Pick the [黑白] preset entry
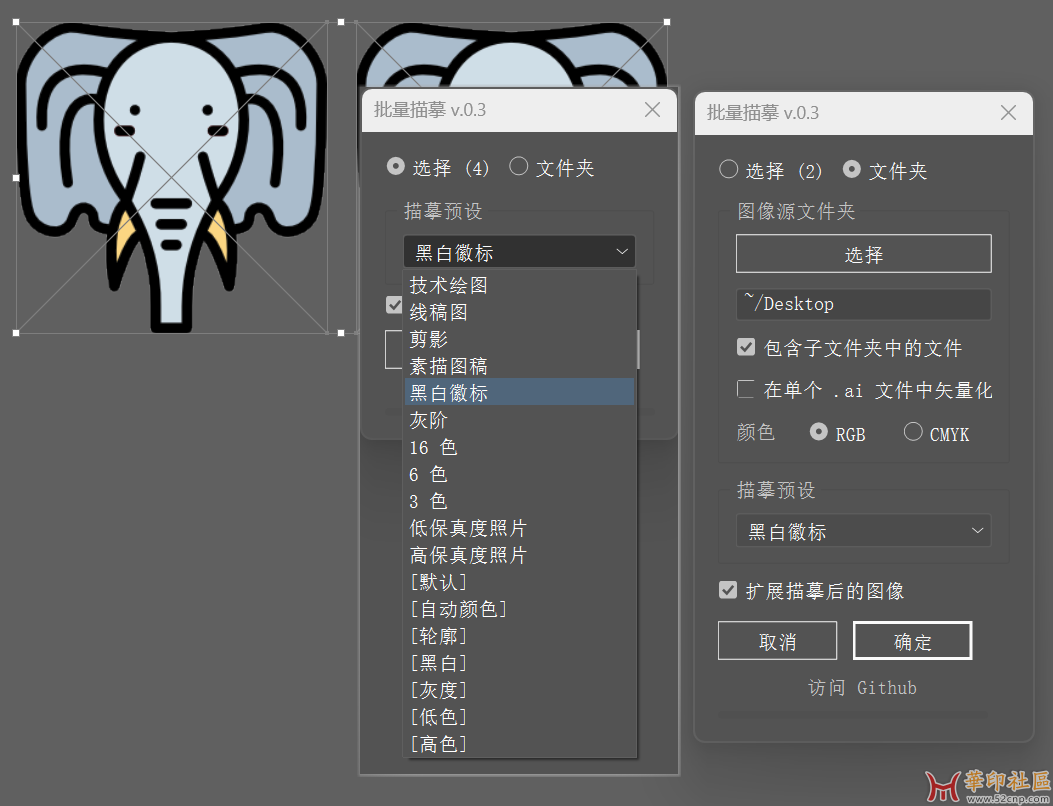This screenshot has height=806, width=1053. point(519,663)
